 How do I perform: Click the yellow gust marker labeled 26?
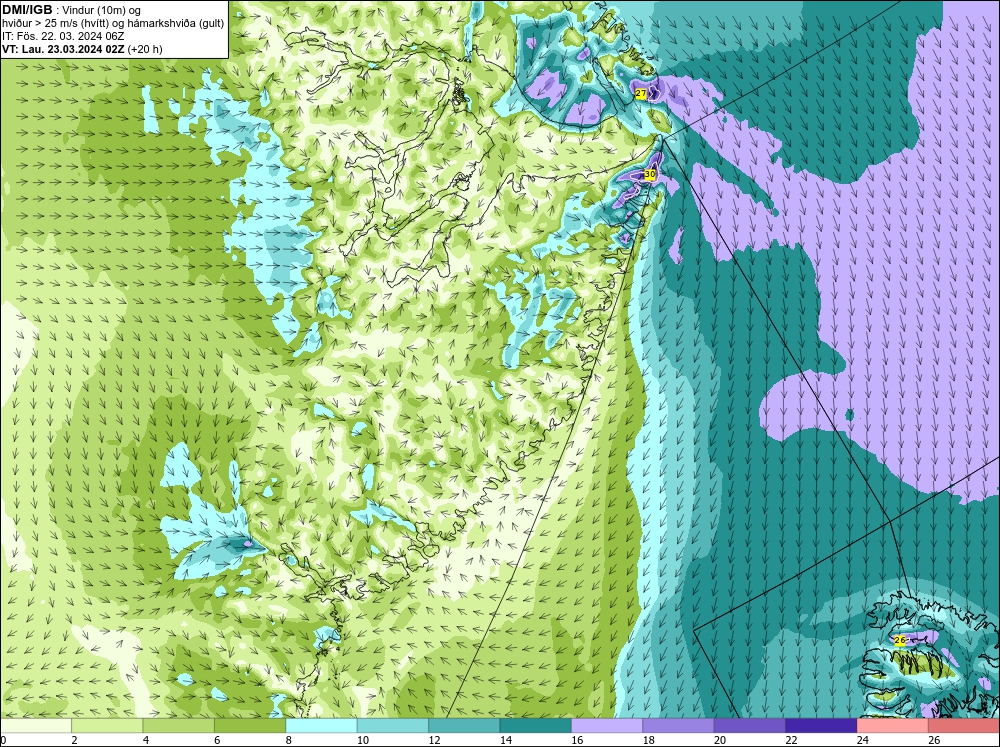pyautogui.click(x=900, y=640)
